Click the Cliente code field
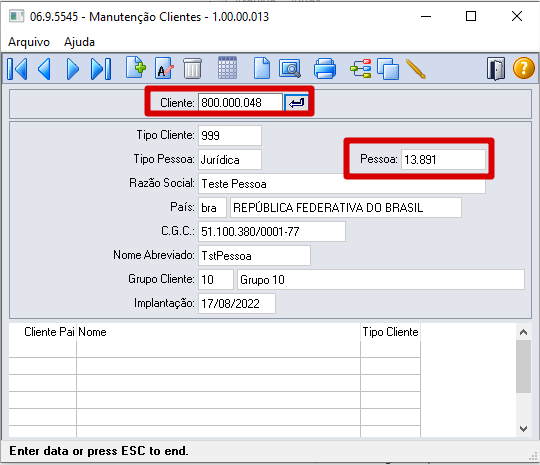 240,103
